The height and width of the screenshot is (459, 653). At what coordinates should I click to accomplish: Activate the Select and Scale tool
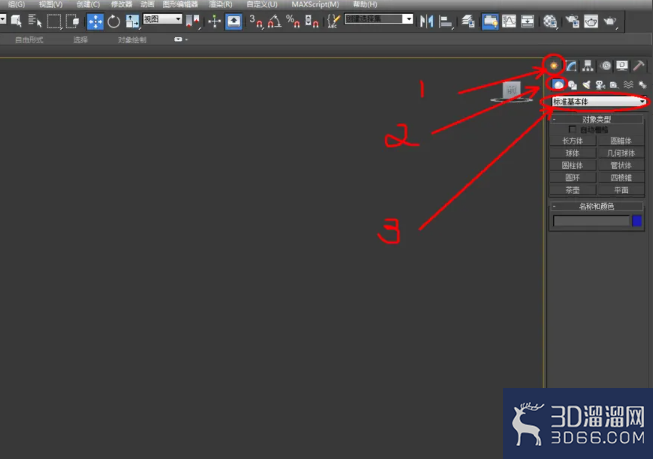click(132, 21)
